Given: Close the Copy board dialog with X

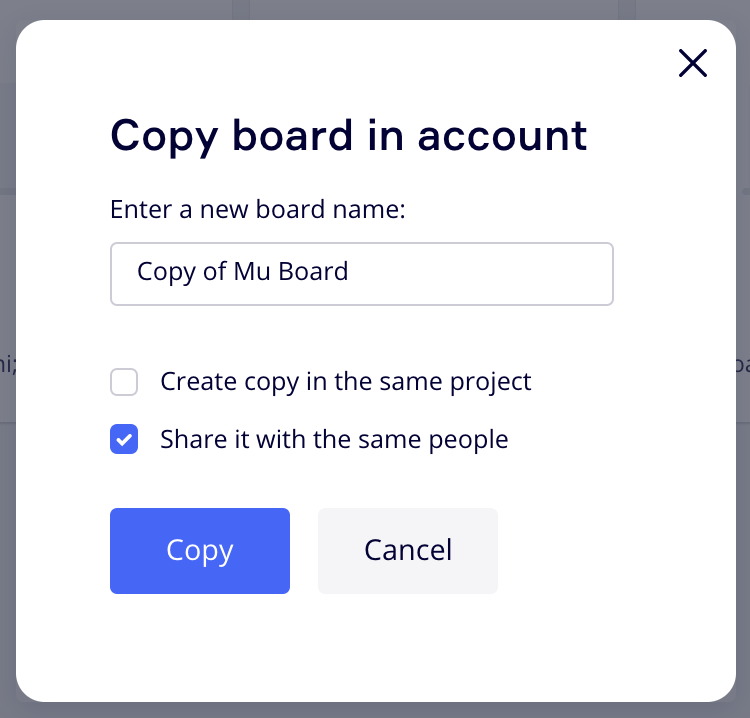Looking at the screenshot, I should point(692,63).
